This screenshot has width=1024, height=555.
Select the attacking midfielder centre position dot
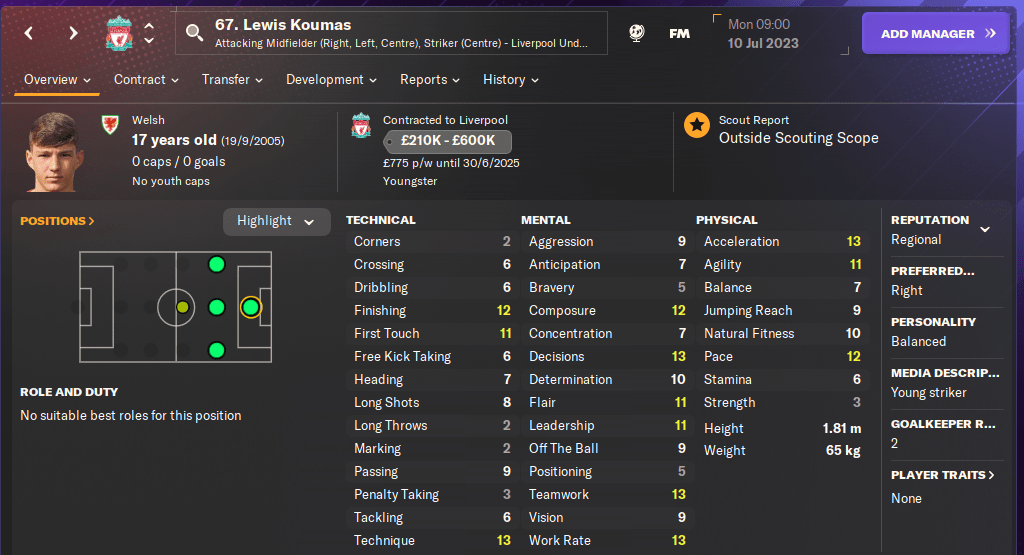click(216, 307)
